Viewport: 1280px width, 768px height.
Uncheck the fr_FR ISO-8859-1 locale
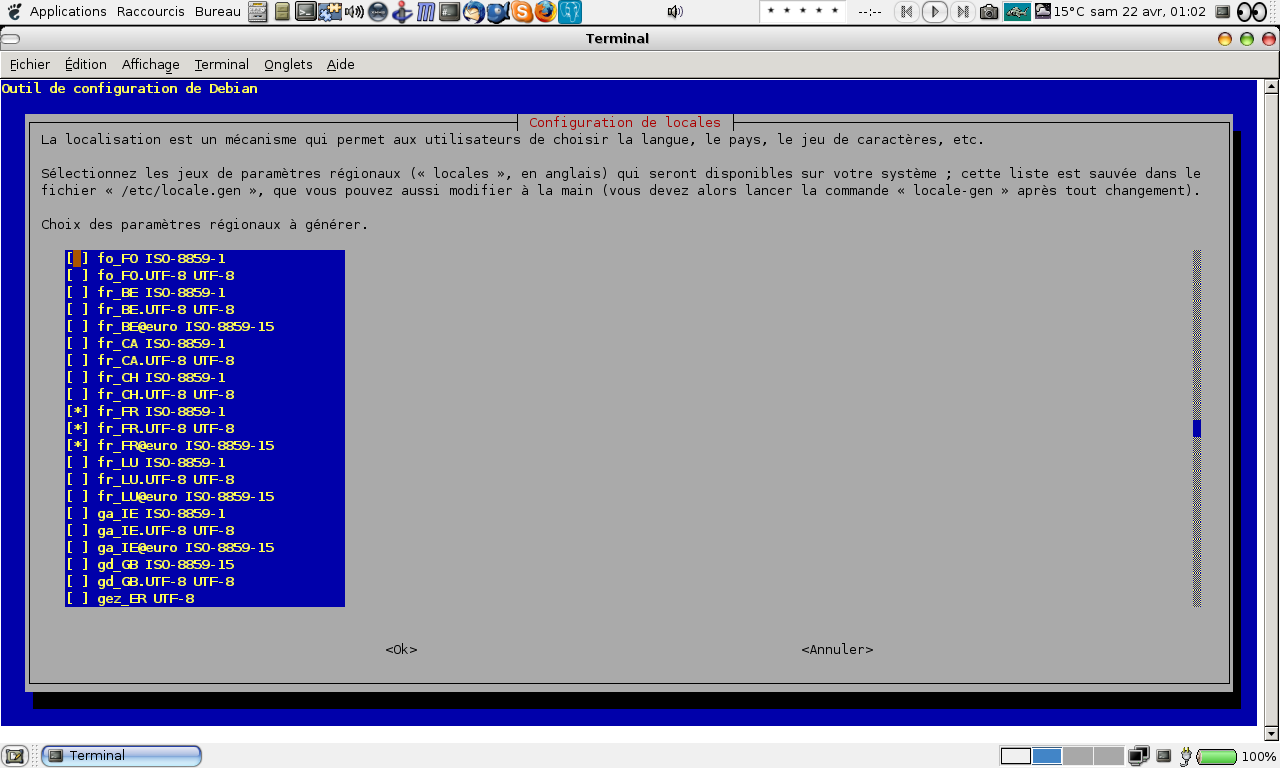coord(77,412)
